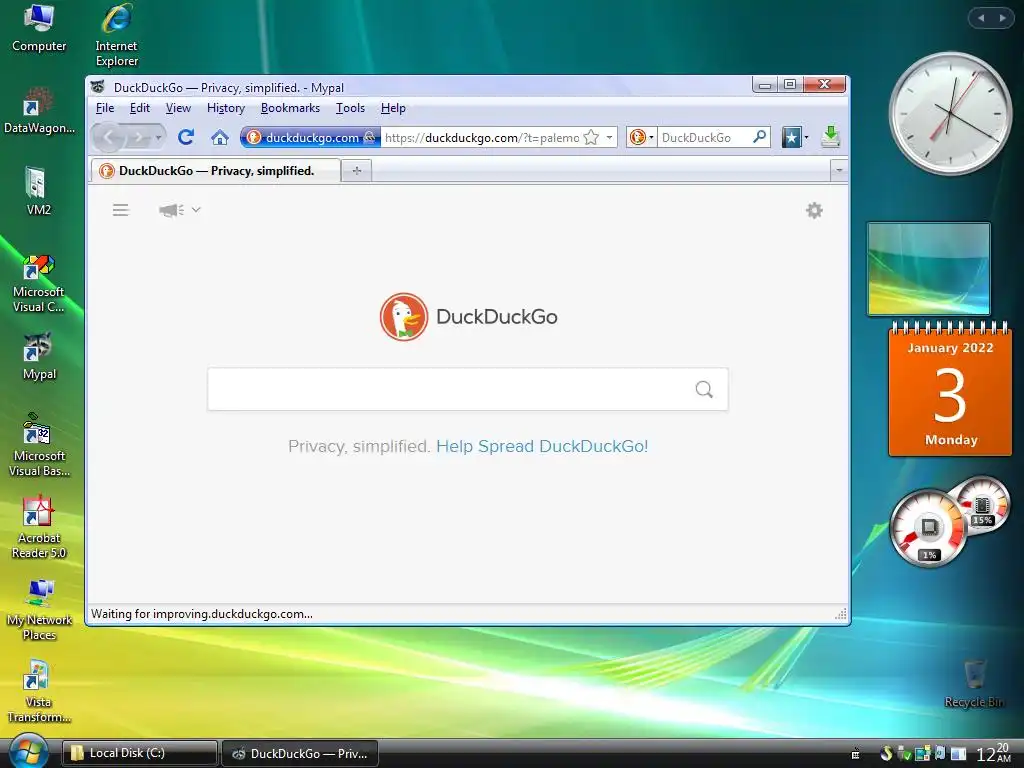Show next sidebar gadgets with right arrow
The image size is (1024, 768).
tap(1002, 18)
